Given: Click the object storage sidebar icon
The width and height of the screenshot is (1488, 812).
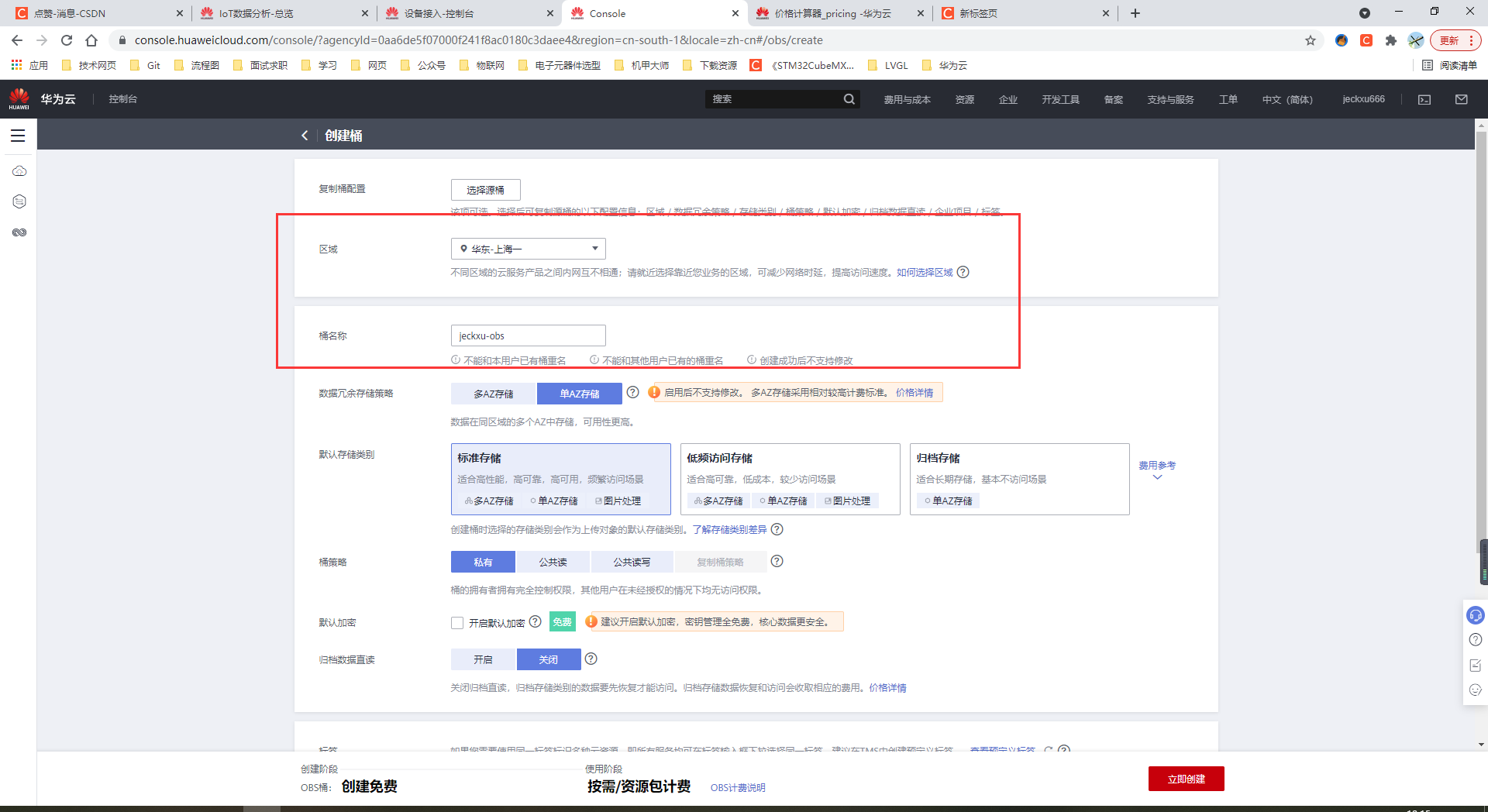Looking at the screenshot, I should coord(19,201).
